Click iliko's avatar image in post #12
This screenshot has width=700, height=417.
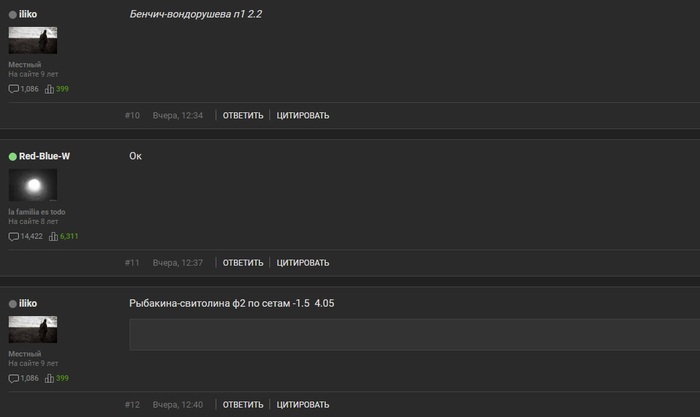(33, 329)
